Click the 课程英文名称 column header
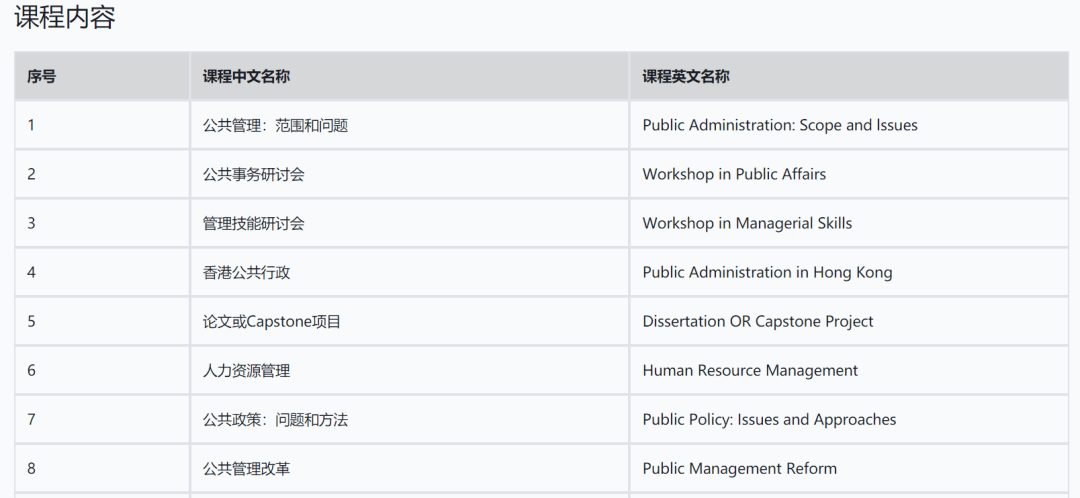 849,76
